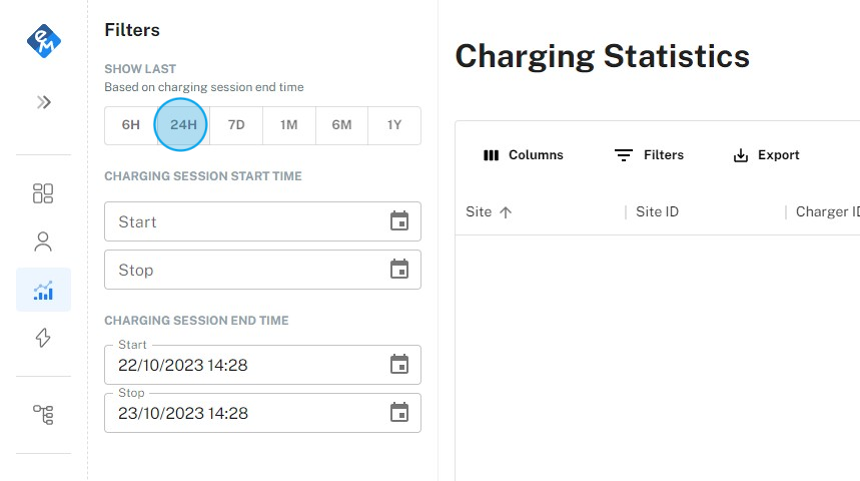
Task: Choose the 6M time range option
Action: pyautogui.click(x=342, y=125)
